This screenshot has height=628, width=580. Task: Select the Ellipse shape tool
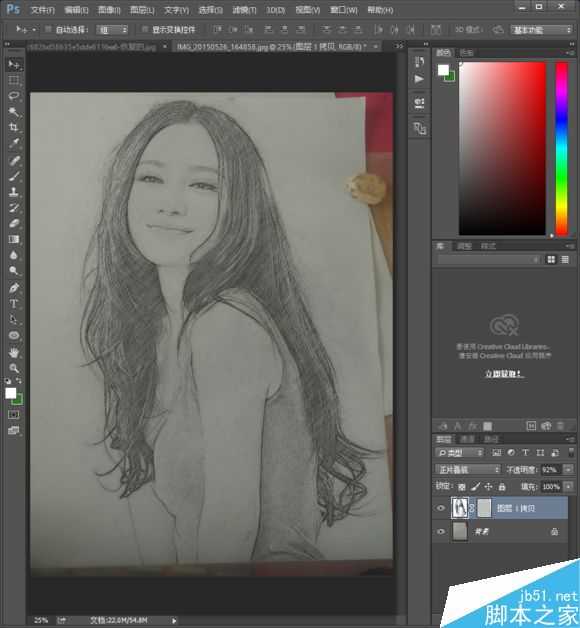(x=14, y=336)
